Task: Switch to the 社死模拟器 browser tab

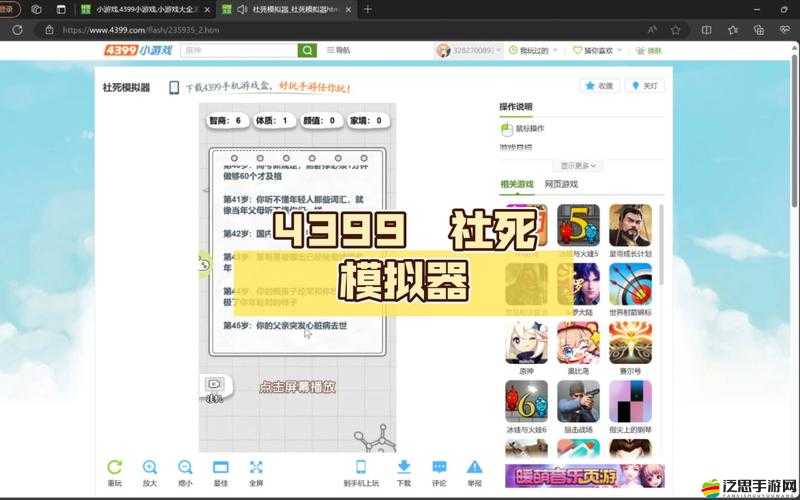Action: [287, 9]
